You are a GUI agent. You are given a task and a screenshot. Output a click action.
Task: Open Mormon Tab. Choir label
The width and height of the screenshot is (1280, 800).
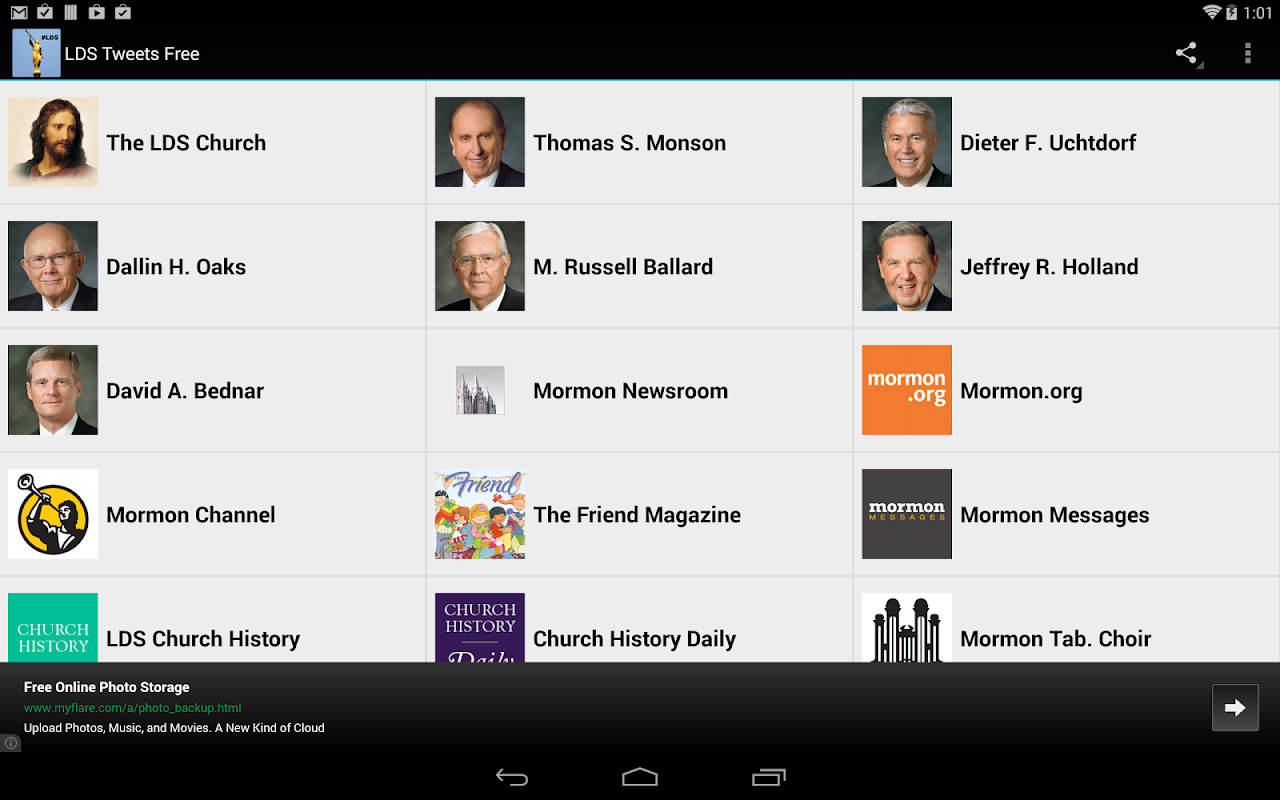pos(1056,639)
